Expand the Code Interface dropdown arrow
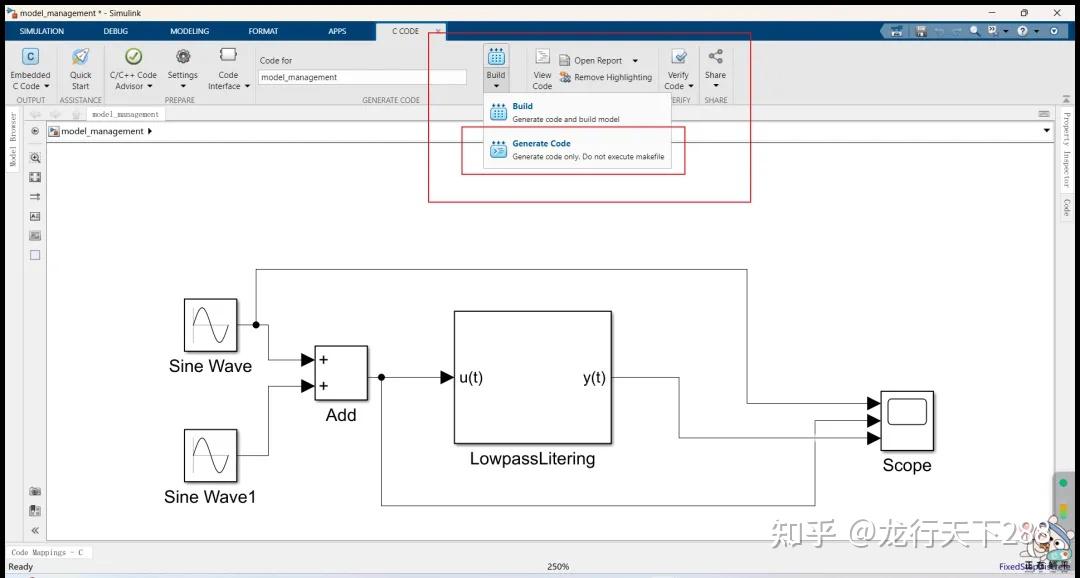This screenshot has height=578, width=1080. pyautogui.click(x=247, y=87)
